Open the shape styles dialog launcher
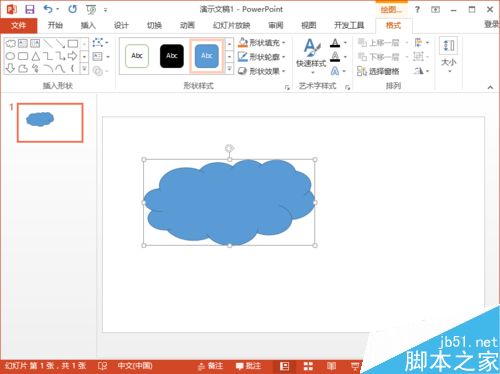 [x=287, y=87]
